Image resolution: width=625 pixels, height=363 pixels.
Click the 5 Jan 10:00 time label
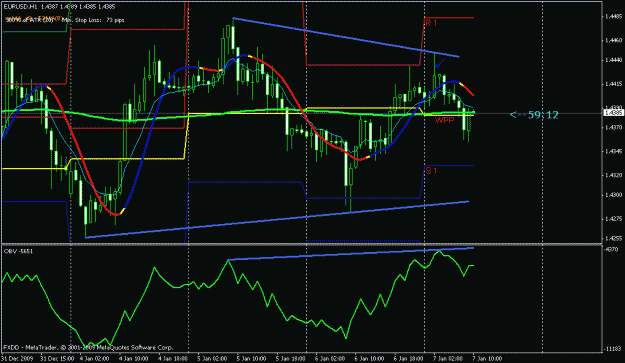252,358
